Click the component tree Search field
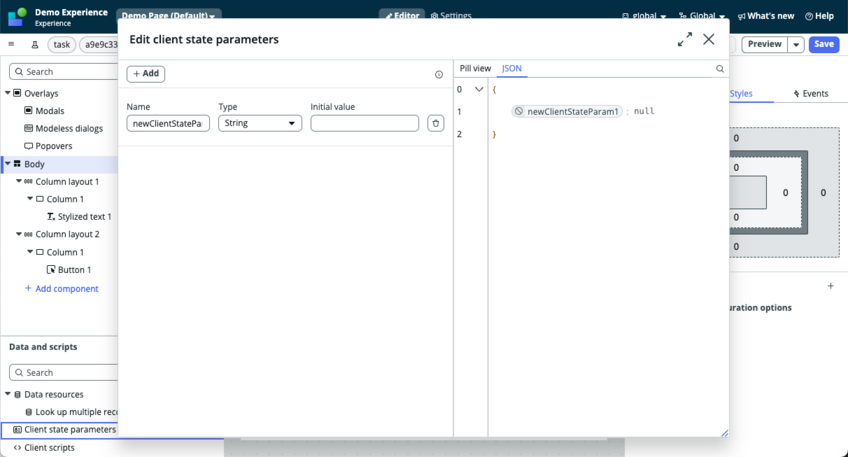 pos(64,71)
